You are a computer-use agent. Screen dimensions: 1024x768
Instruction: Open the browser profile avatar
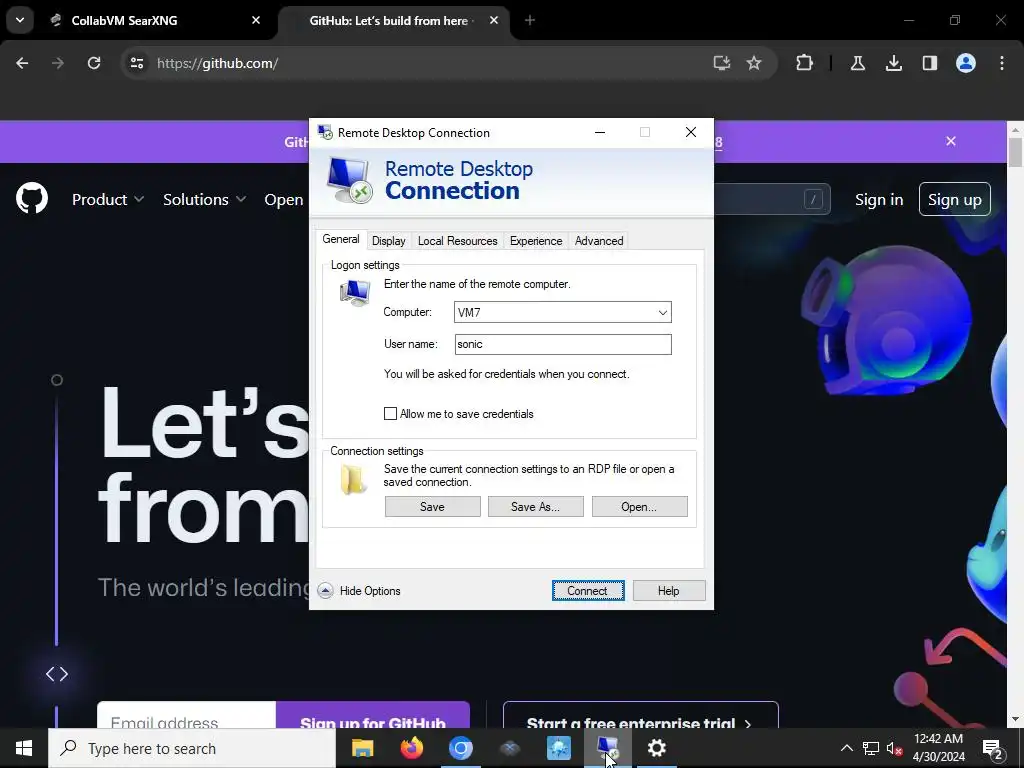pyautogui.click(x=965, y=63)
